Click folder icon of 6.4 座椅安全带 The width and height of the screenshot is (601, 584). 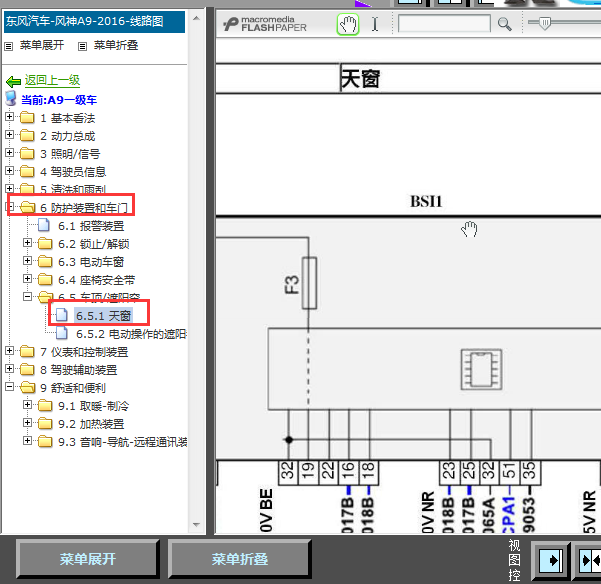(45, 279)
